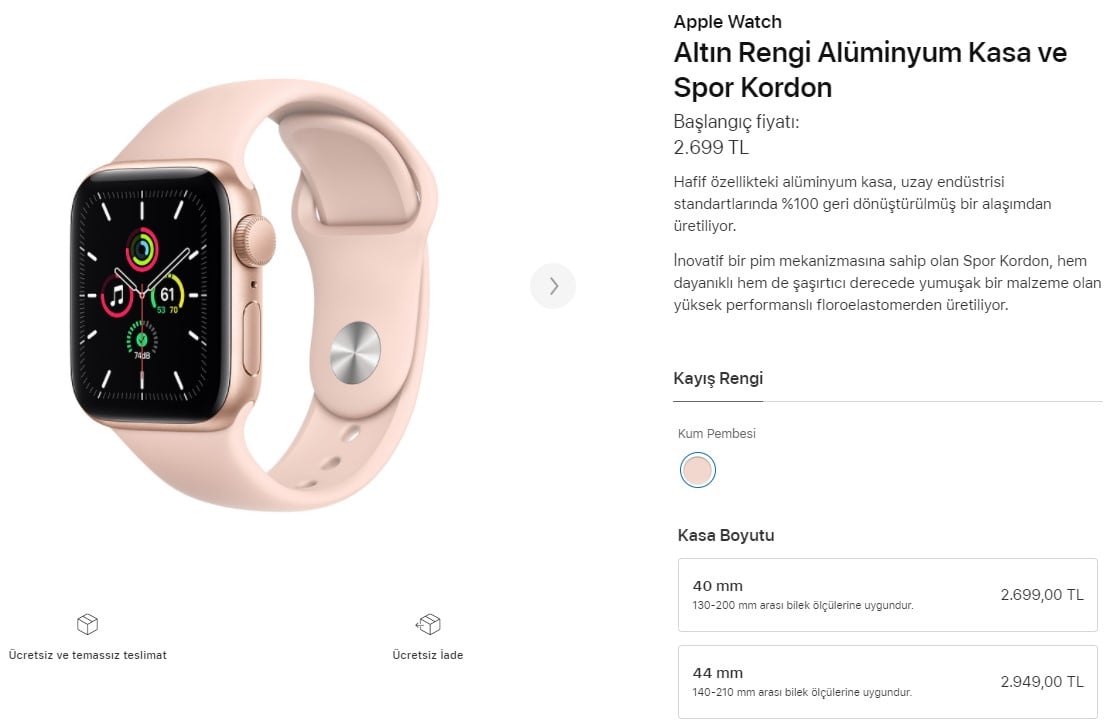
Task: Click the free contactless delivery box icon
Action: tap(88, 624)
